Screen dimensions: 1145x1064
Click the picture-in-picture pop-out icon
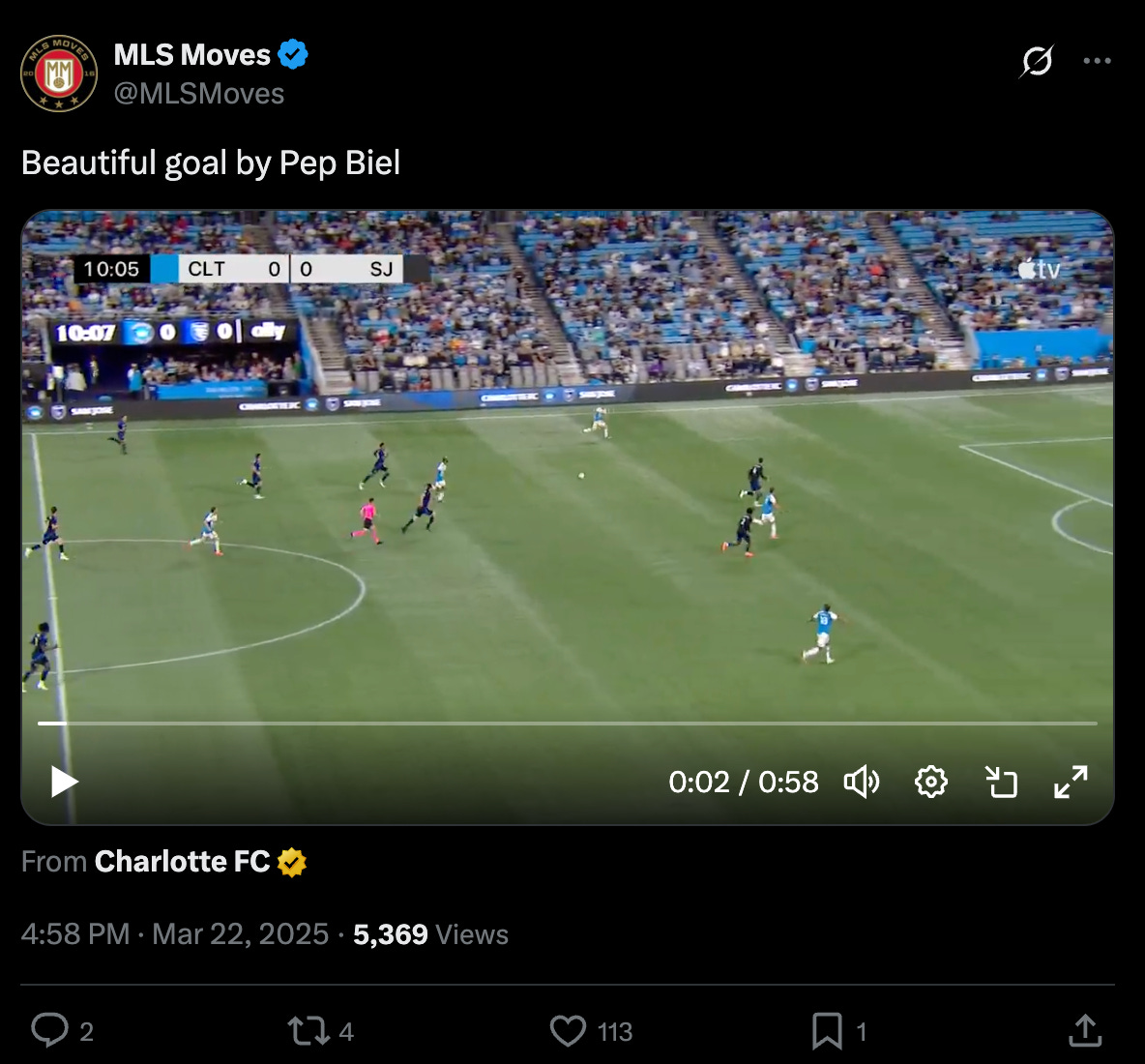coord(1001,783)
